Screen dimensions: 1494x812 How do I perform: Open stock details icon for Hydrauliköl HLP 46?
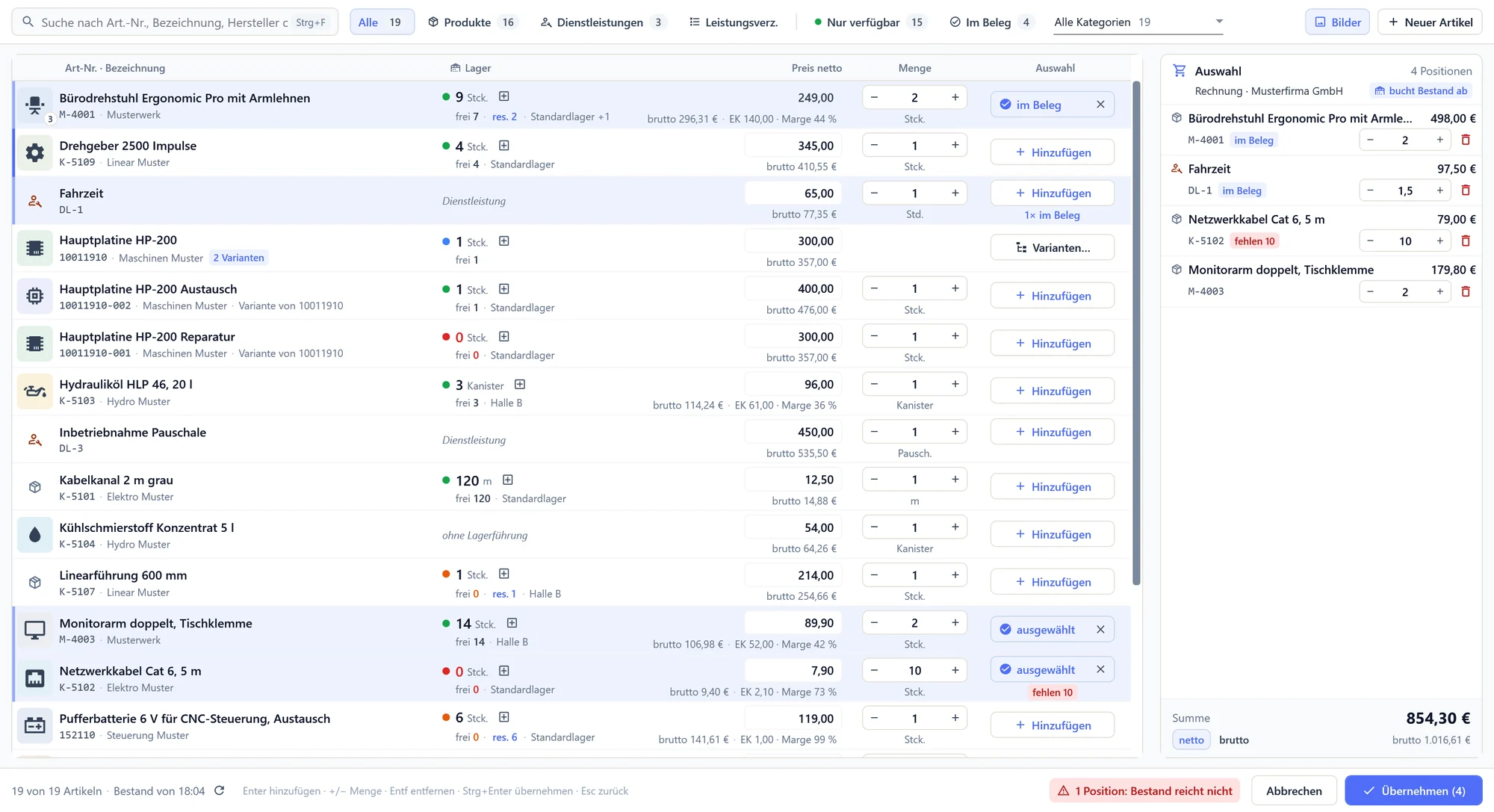520,385
